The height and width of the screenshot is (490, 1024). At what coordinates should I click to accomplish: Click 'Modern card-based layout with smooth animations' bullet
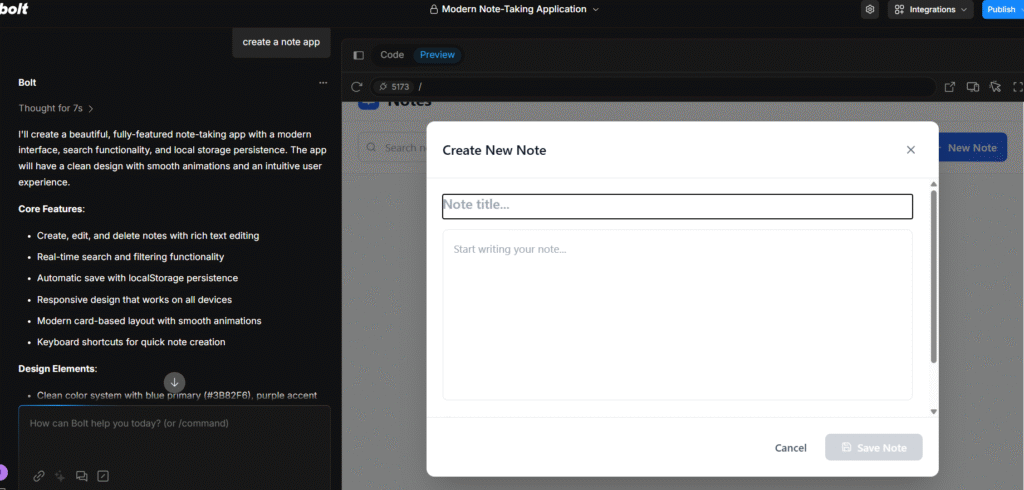(x=149, y=321)
